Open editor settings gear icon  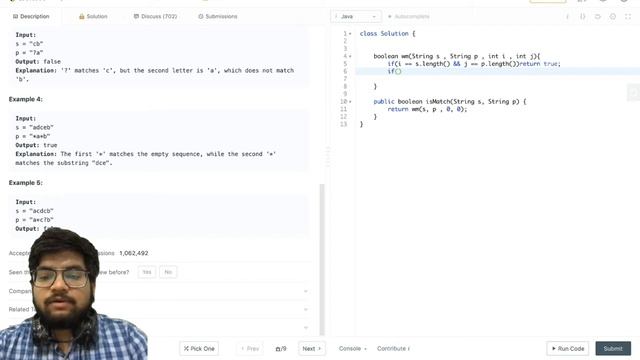pyautogui.click(x=613, y=16)
